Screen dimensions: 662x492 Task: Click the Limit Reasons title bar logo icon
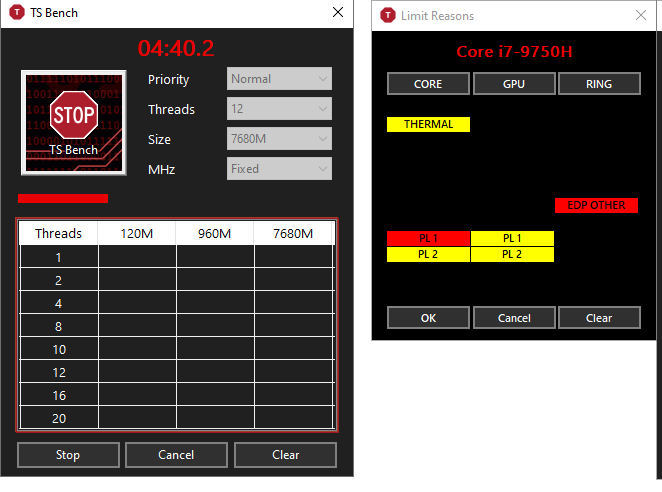pyautogui.click(x=388, y=16)
